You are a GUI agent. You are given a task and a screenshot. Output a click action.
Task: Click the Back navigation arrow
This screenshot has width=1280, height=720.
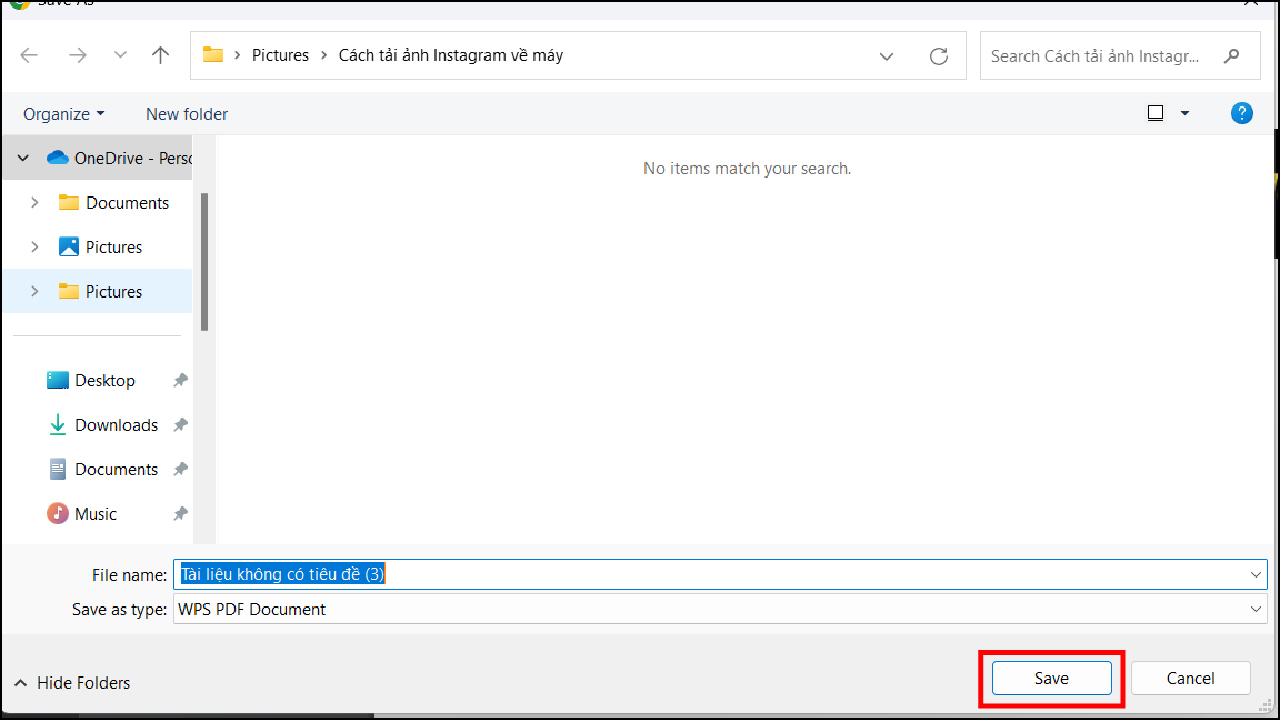pos(29,55)
